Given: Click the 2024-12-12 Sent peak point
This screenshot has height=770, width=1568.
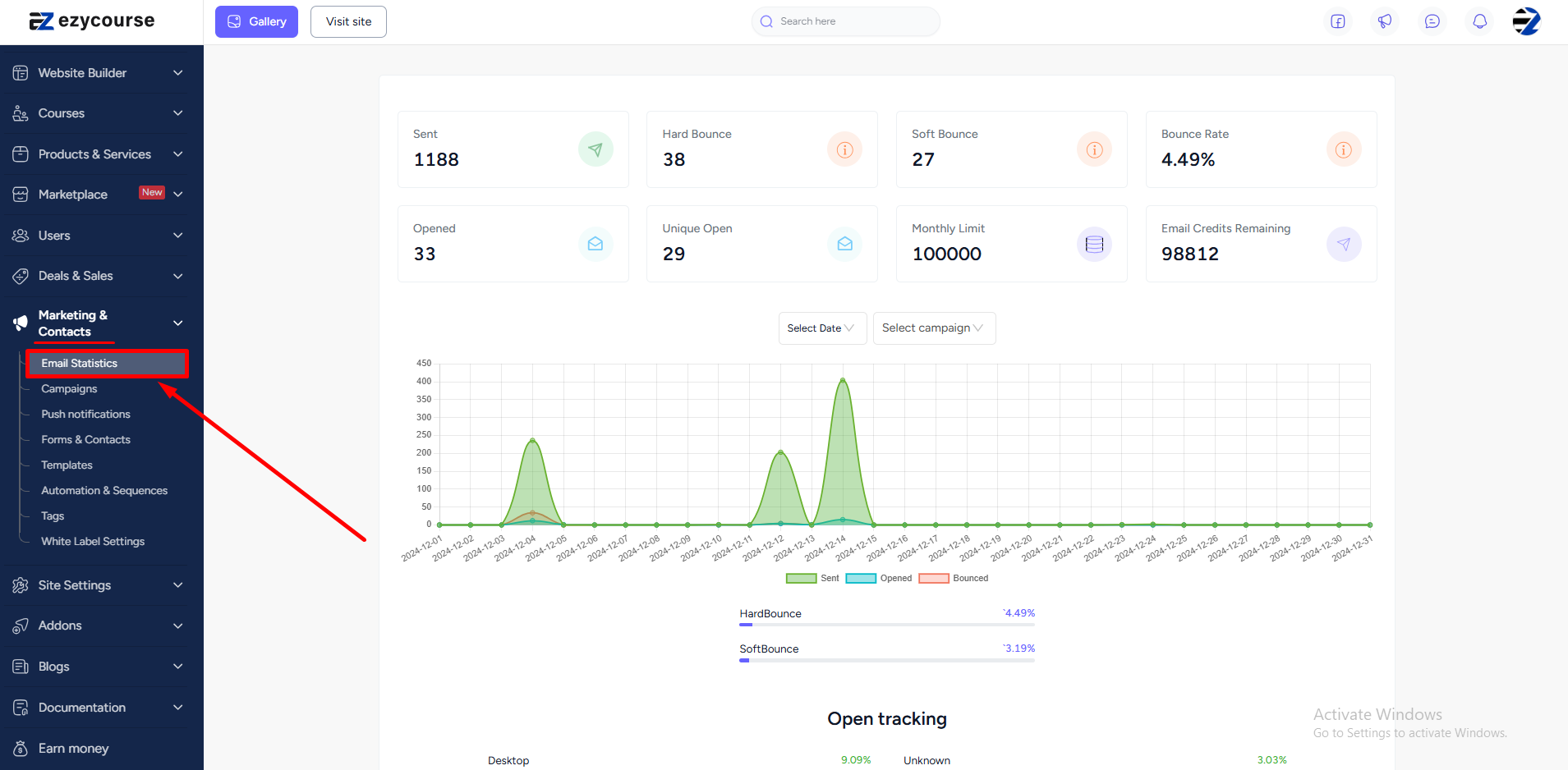Looking at the screenshot, I should pyautogui.click(x=780, y=452).
